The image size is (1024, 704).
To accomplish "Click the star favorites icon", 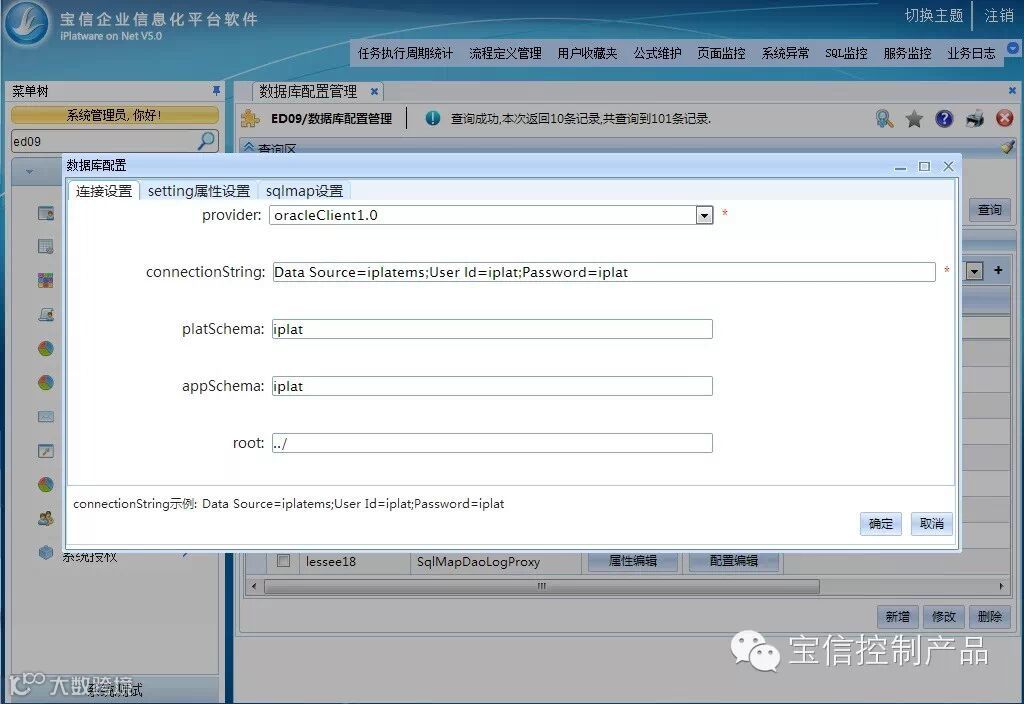I will pos(914,118).
